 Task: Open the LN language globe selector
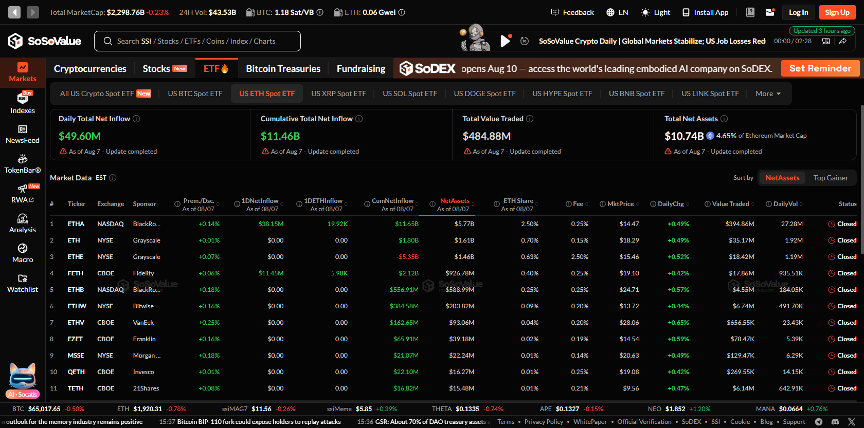(x=618, y=12)
